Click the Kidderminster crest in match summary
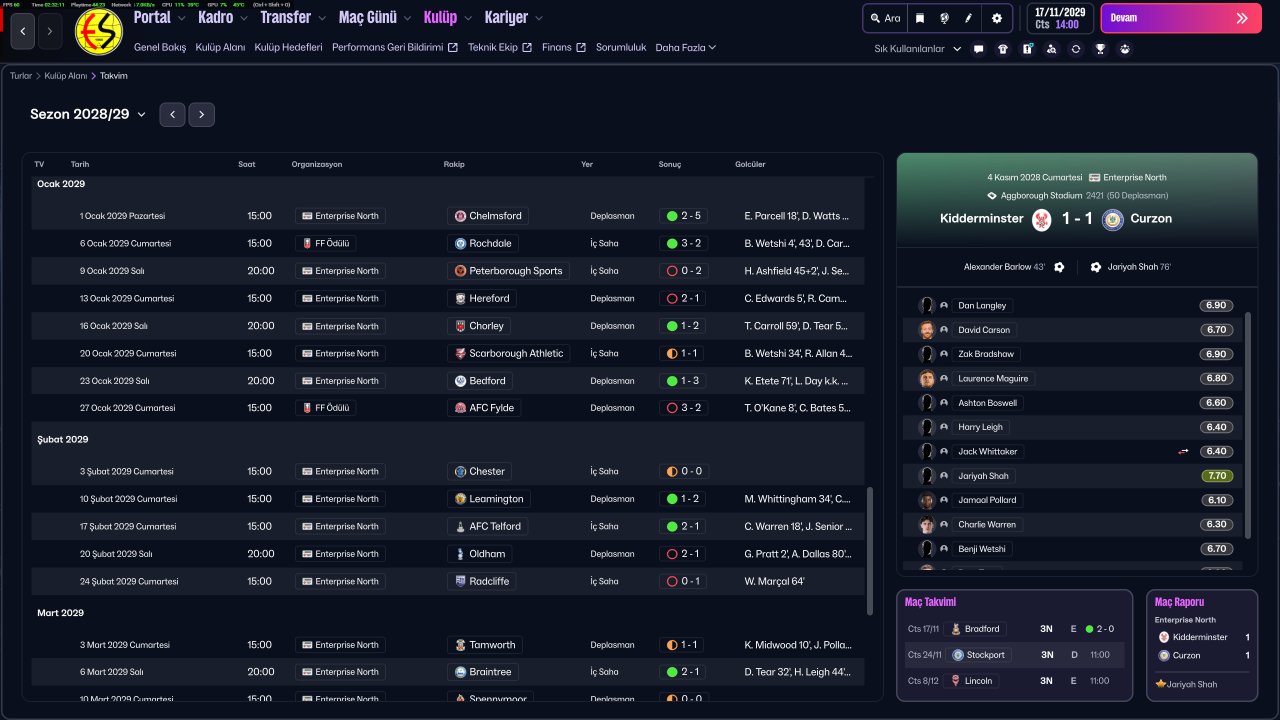The width and height of the screenshot is (1280, 720). [x=1042, y=219]
